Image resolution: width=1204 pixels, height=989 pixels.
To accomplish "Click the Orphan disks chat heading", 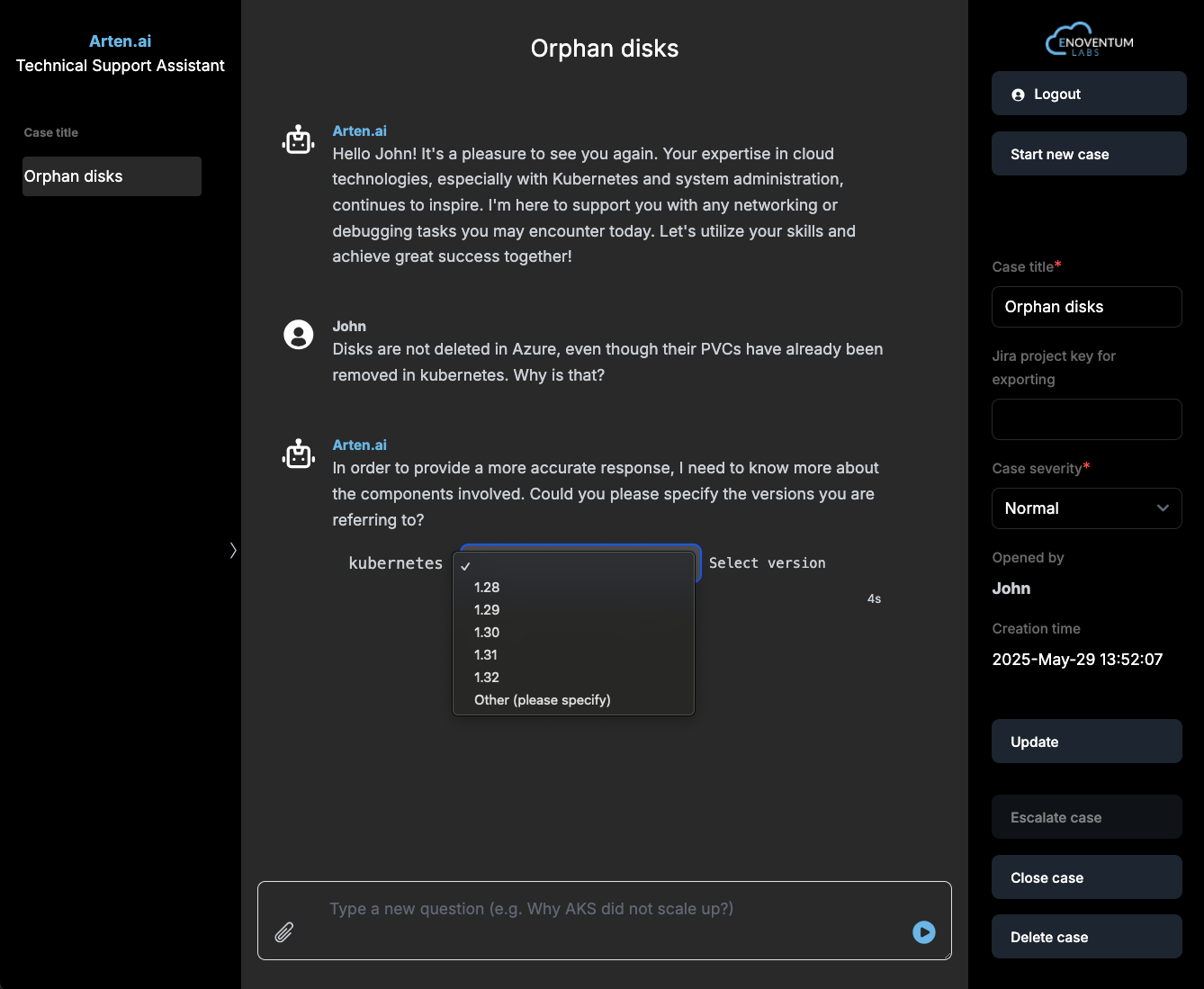I will coord(605,49).
